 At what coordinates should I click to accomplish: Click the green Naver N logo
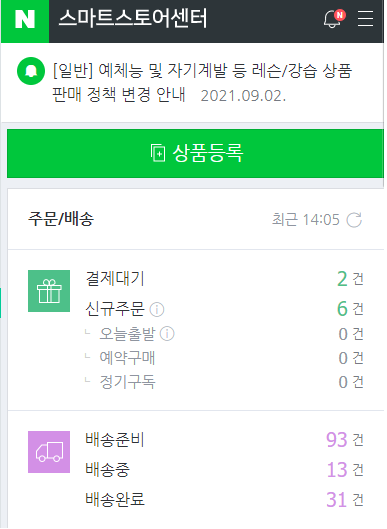point(25,21)
